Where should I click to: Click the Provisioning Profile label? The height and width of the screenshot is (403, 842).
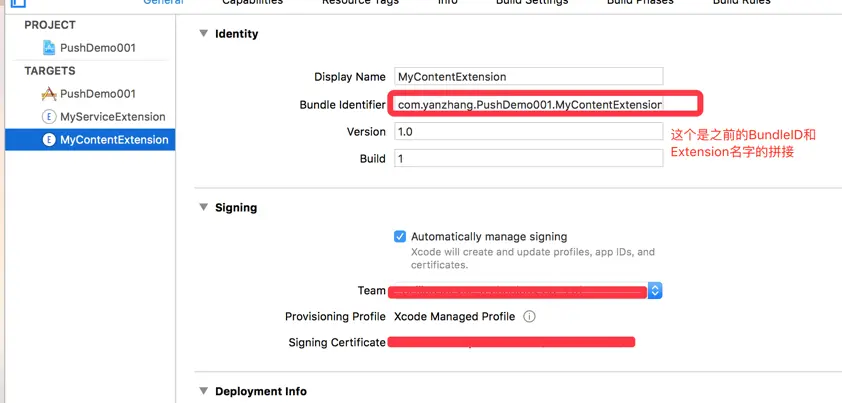click(335, 316)
